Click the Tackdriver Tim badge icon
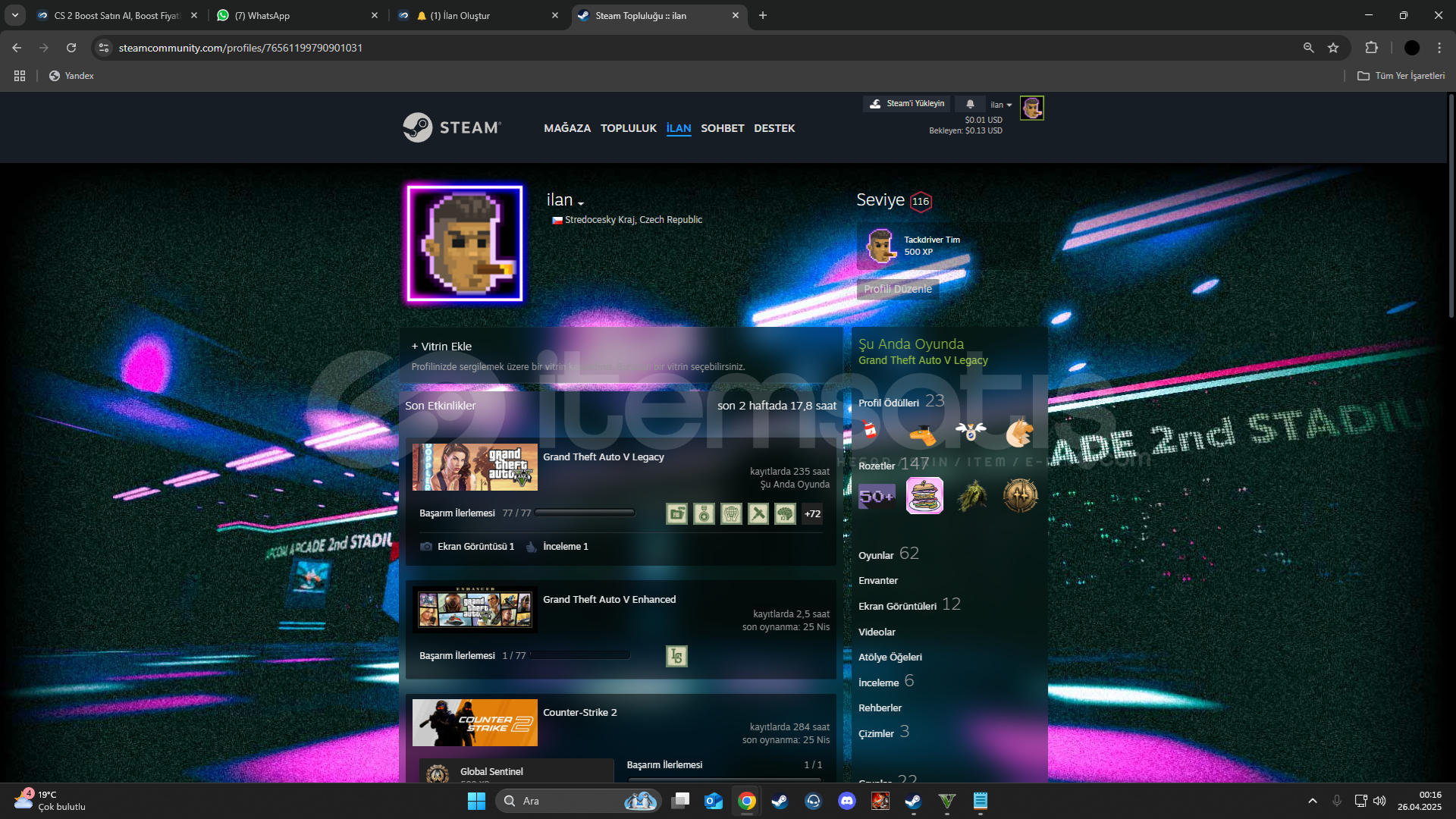The height and width of the screenshot is (819, 1456). [880, 246]
